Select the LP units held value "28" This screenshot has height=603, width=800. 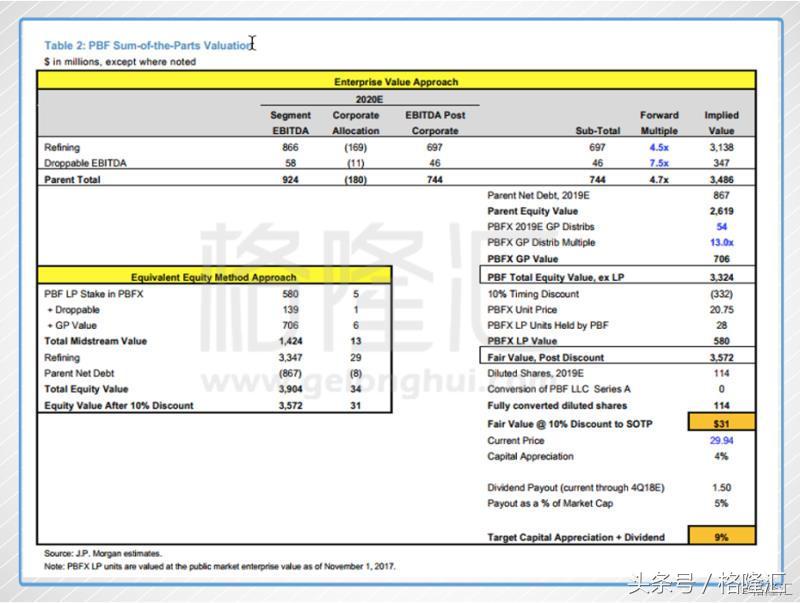[x=721, y=325]
